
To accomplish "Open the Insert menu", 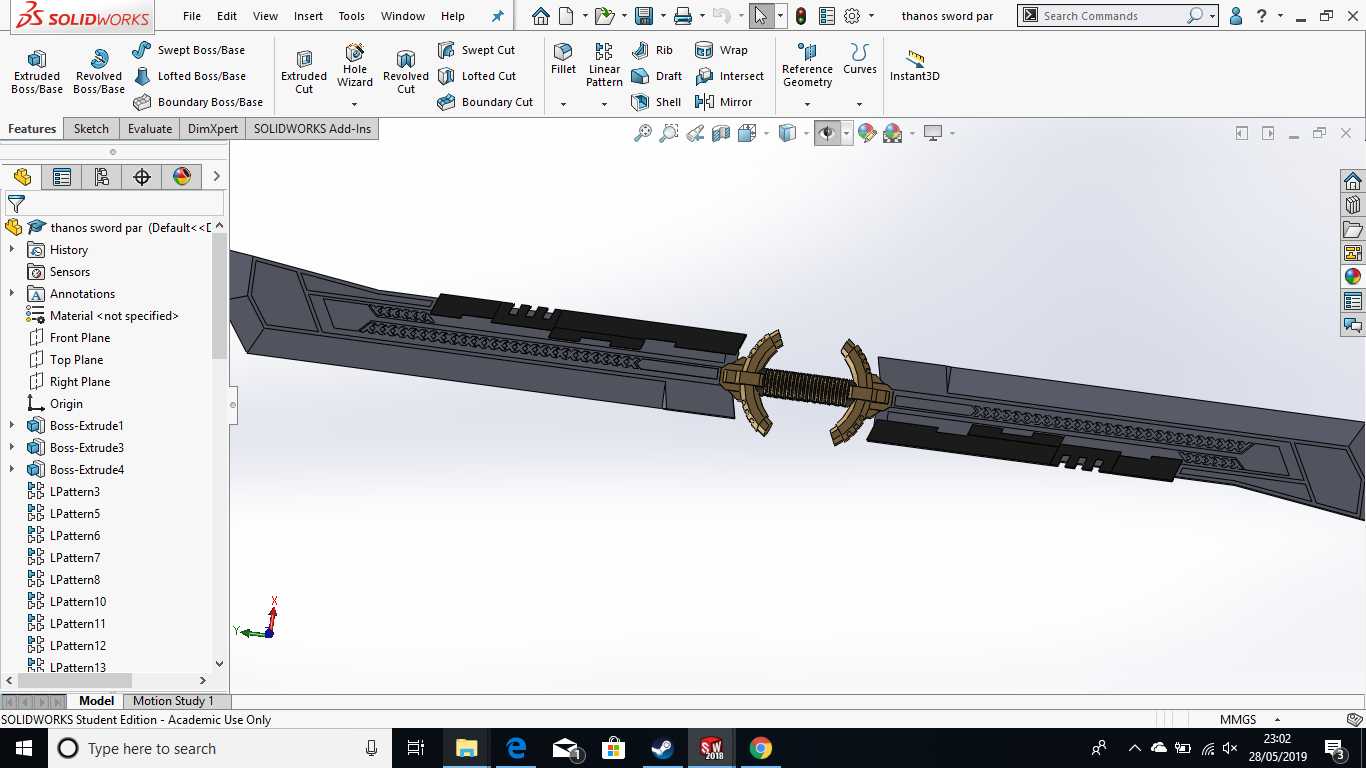I will tap(308, 16).
